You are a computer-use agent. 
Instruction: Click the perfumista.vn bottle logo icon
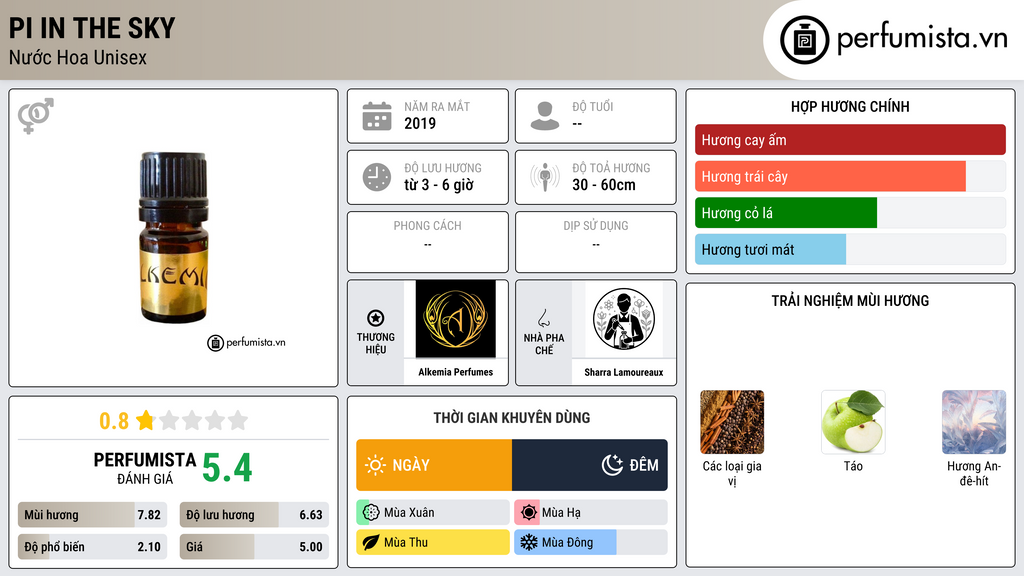point(805,40)
